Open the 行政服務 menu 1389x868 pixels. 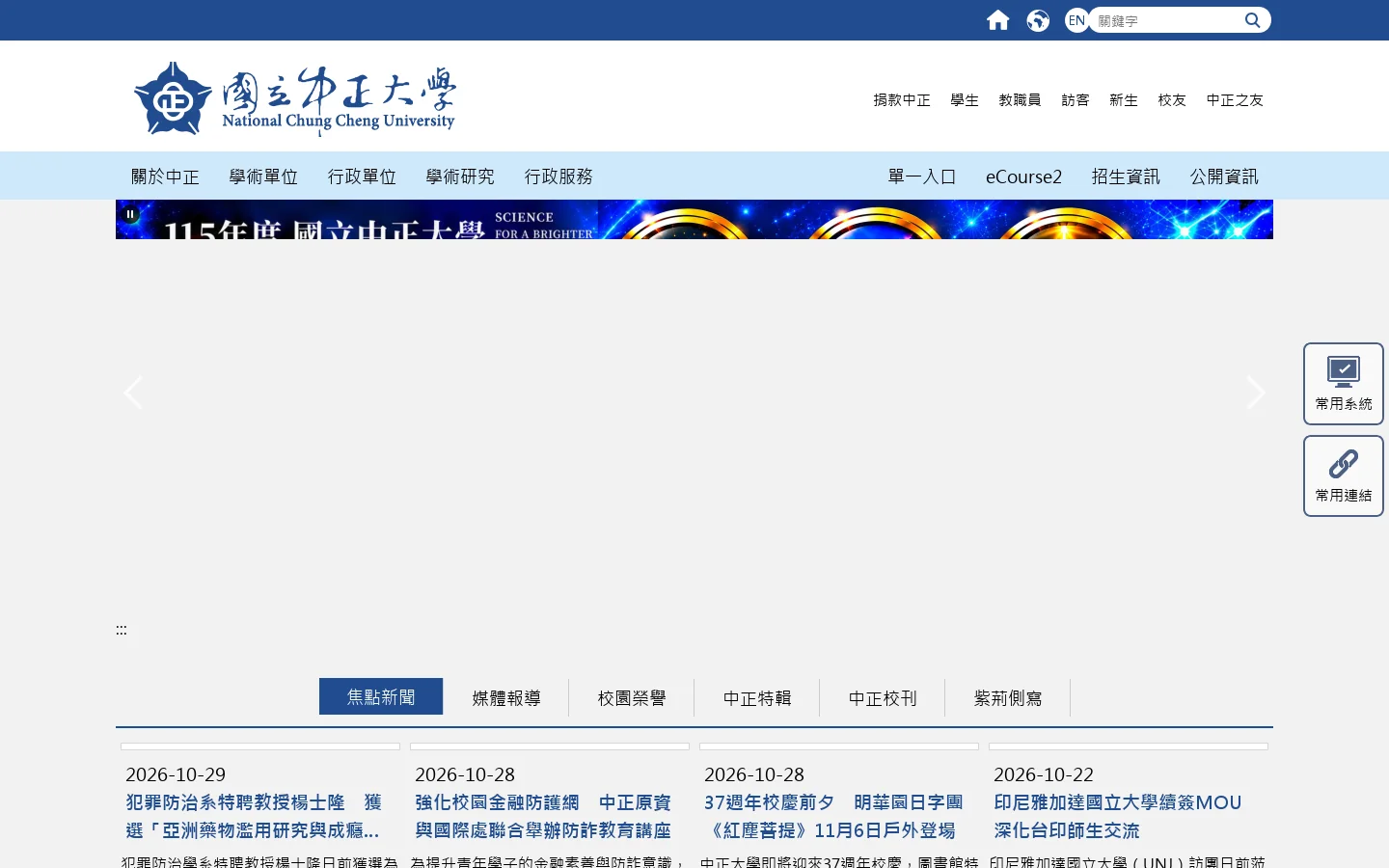558,176
